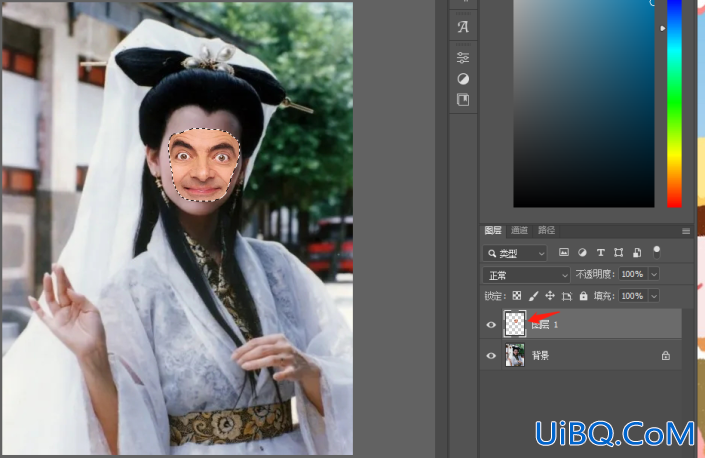
Task: Click the 填充 label
Action: (x=605, y=296)
